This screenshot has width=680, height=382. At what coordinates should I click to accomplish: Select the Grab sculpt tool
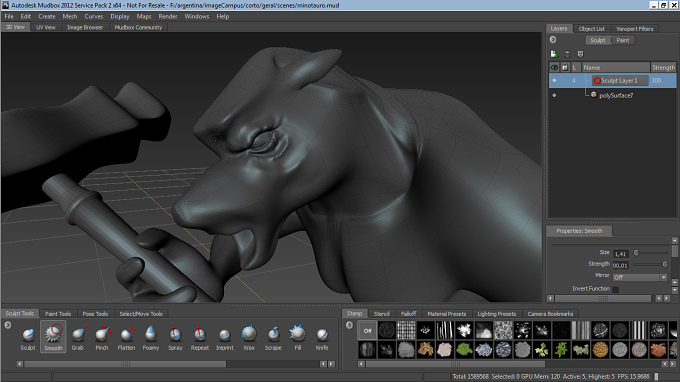78,337
